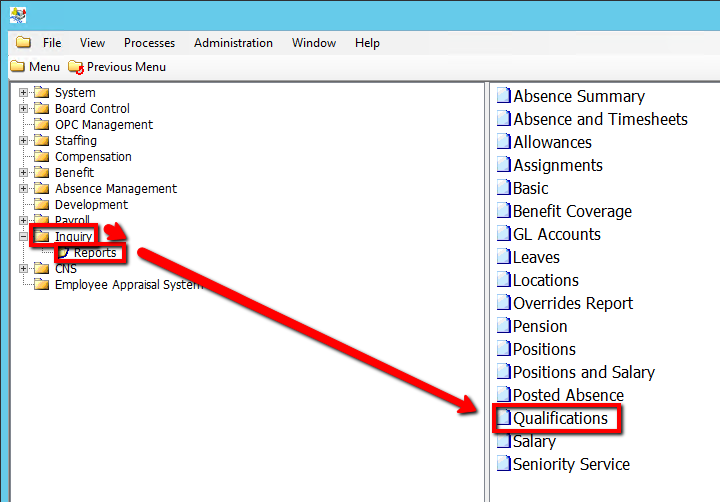
Task: Select the GL Accounts document icon
Action: pyautogui.click(x=505, y=234)
